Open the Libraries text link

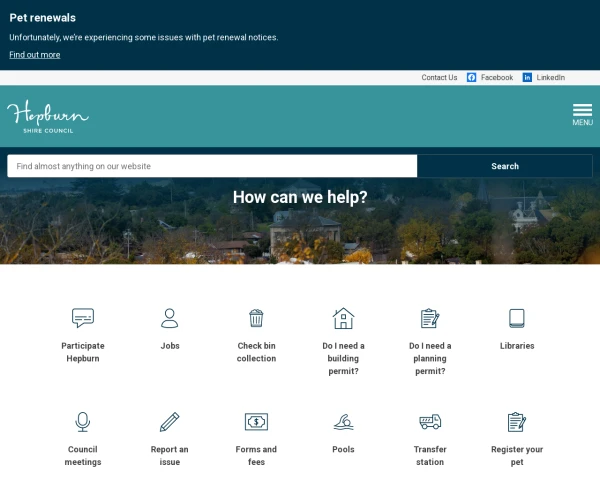tap(517, 346)
